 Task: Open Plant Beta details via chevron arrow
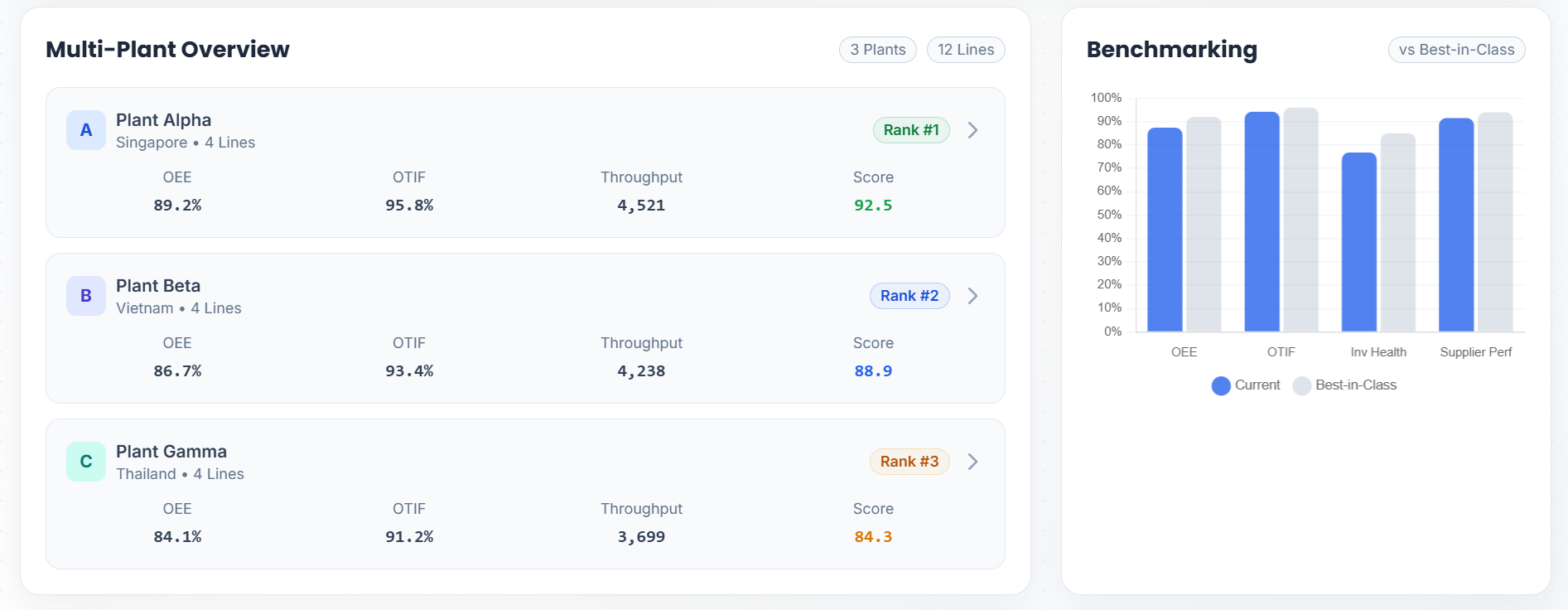coord(973,296)
